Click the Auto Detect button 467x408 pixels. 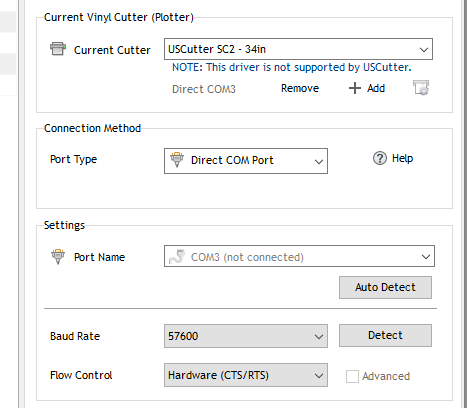pos(385,287)
